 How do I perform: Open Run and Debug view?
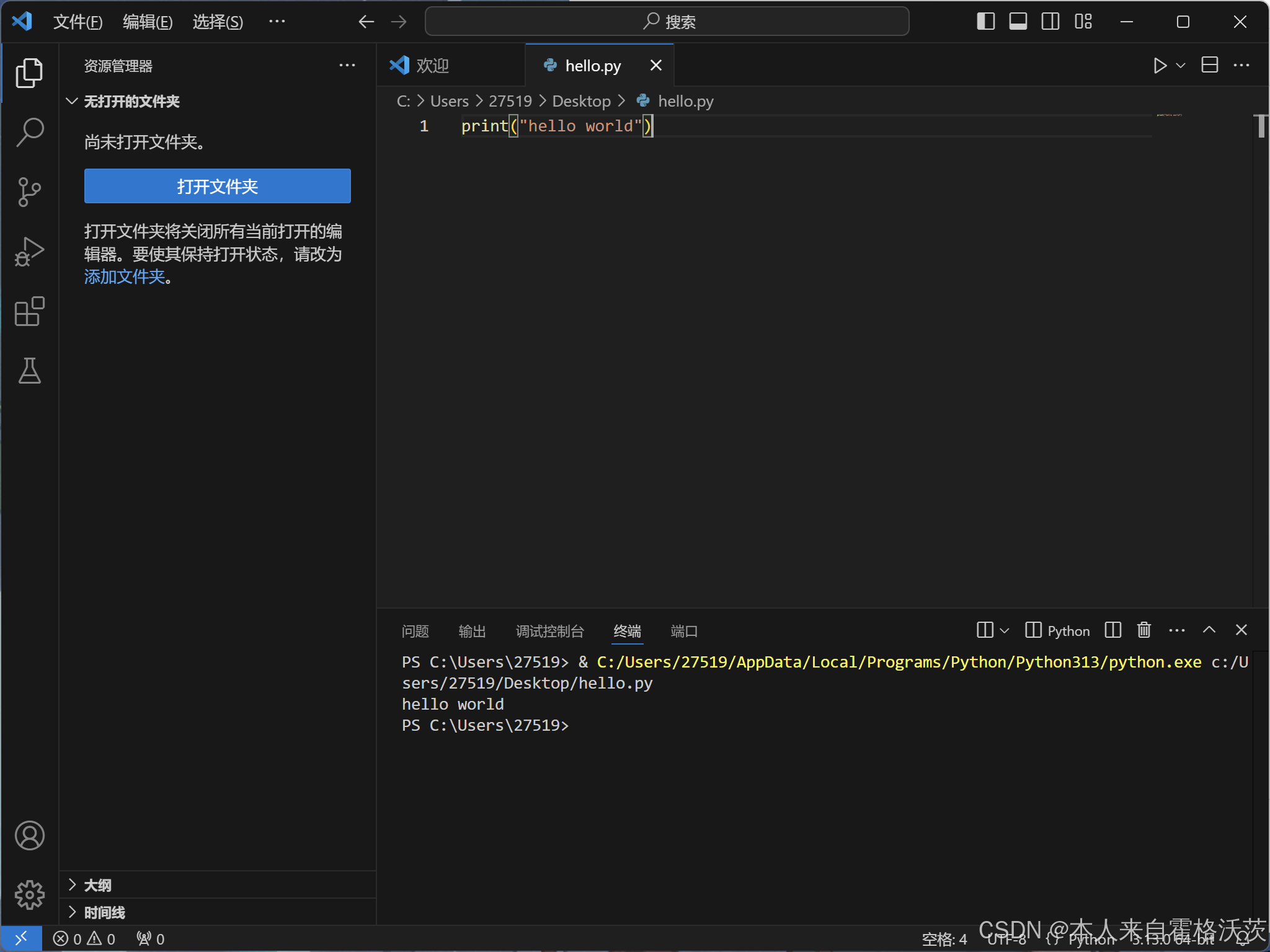tap(29, 252)
